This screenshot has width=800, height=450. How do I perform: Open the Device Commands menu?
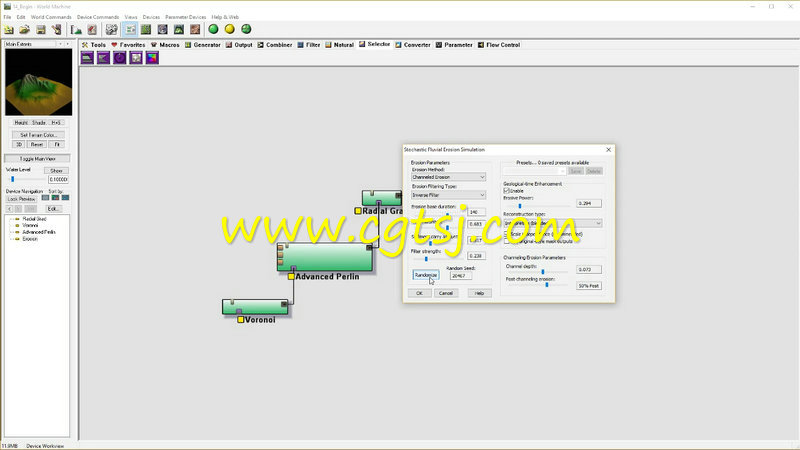tap(98, 17)
